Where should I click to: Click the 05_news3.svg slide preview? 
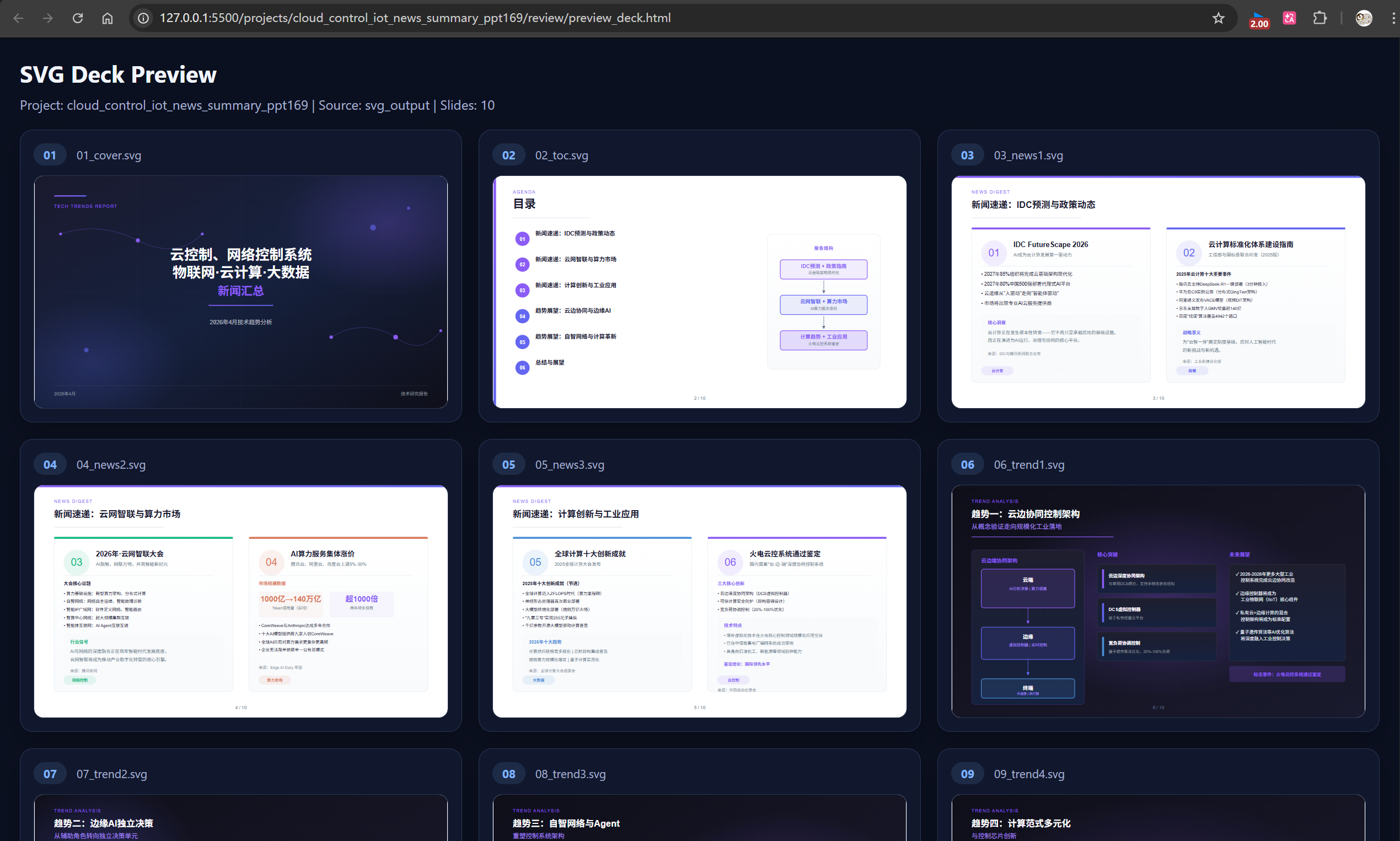click(x=699, y=601)
